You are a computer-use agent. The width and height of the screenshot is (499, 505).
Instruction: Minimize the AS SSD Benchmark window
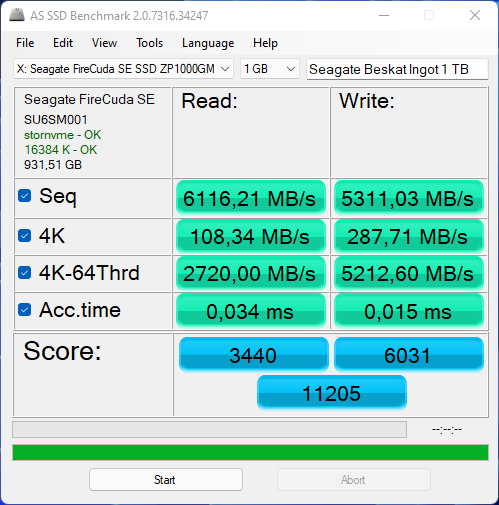pos(384,15)
